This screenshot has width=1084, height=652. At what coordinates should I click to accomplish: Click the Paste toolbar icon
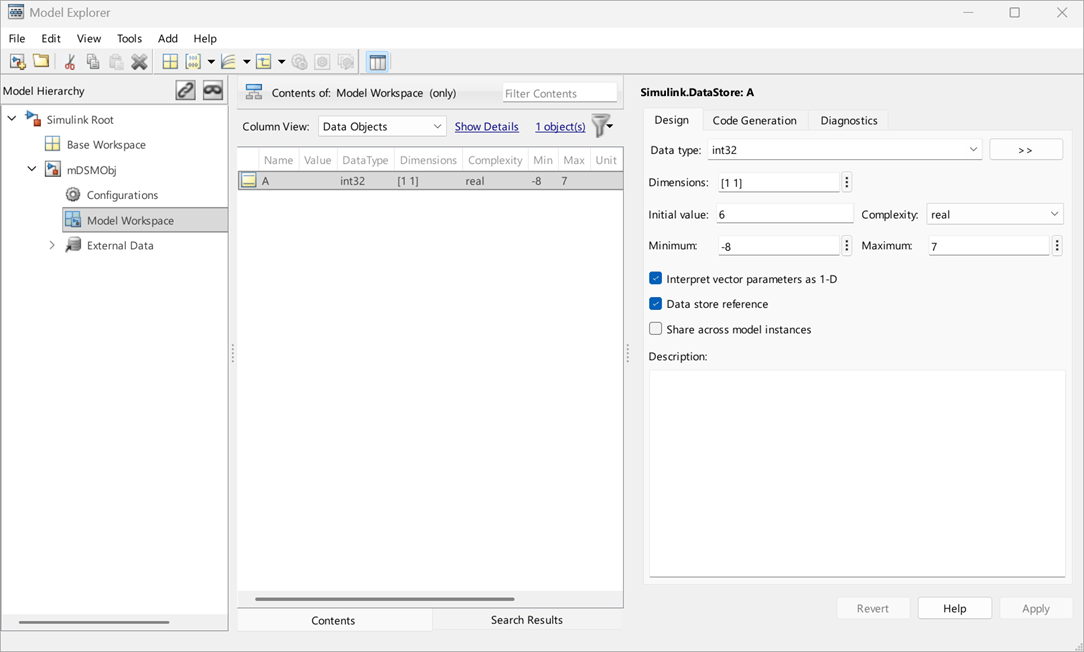click(x=116, y=62)
